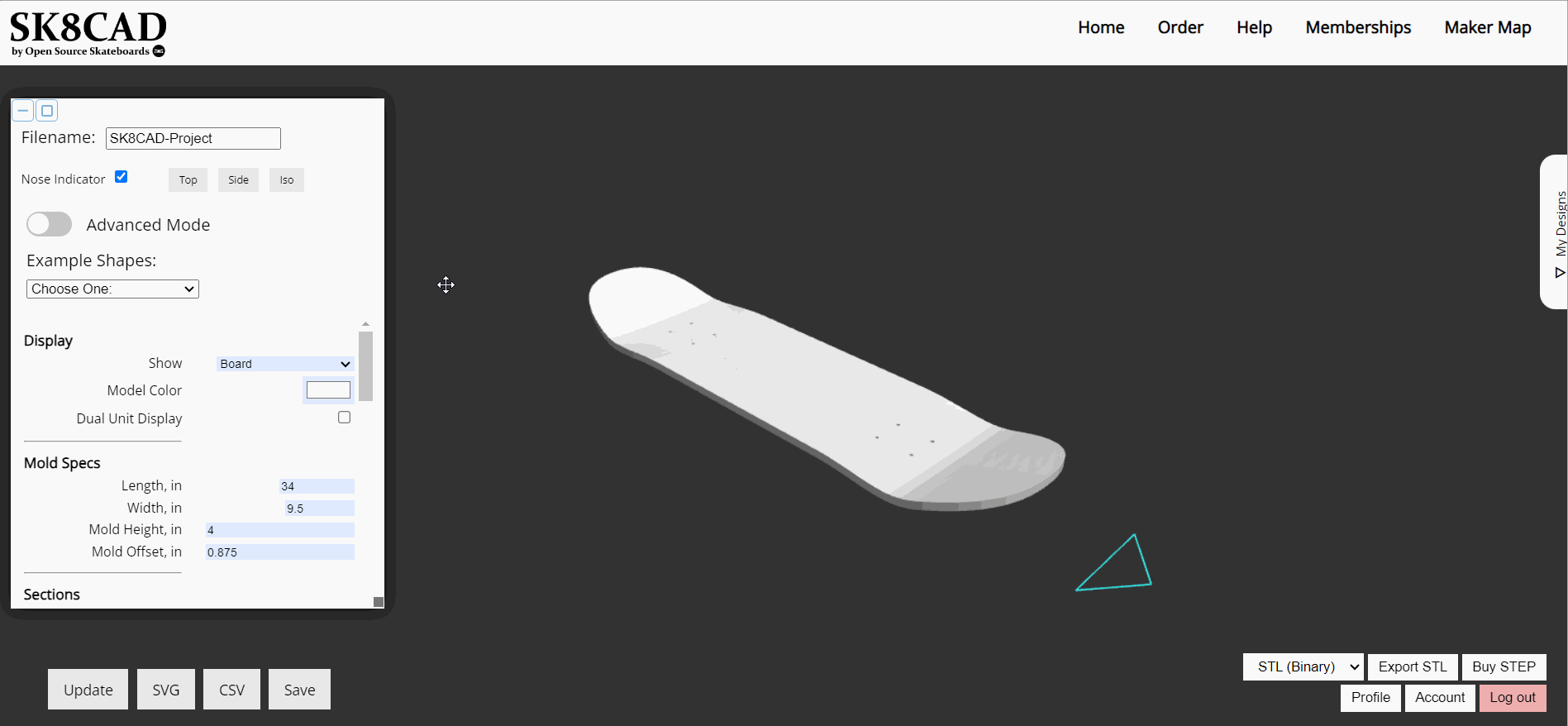This screenshot has width=1568, height=726.
Task: Go to the Memberships menu item
Action: [x=1358, y=27]
